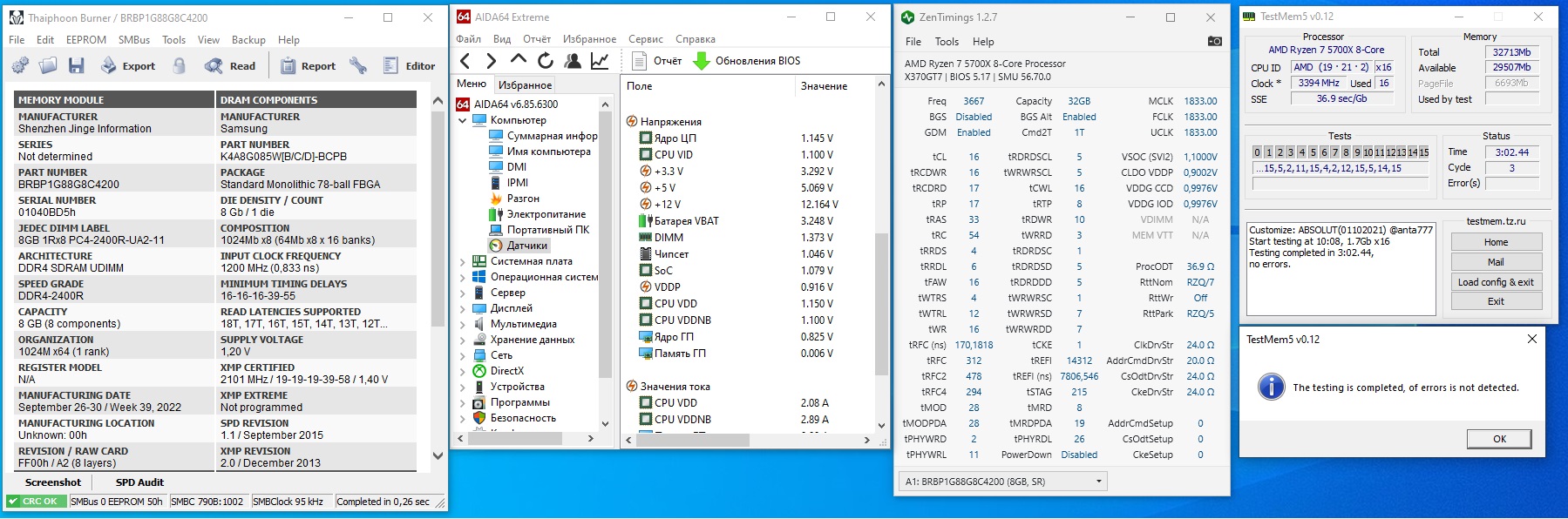Click the padlock icon in Thaiphoon toolbar
The image size is (1568, 519).
coord(179,65)
